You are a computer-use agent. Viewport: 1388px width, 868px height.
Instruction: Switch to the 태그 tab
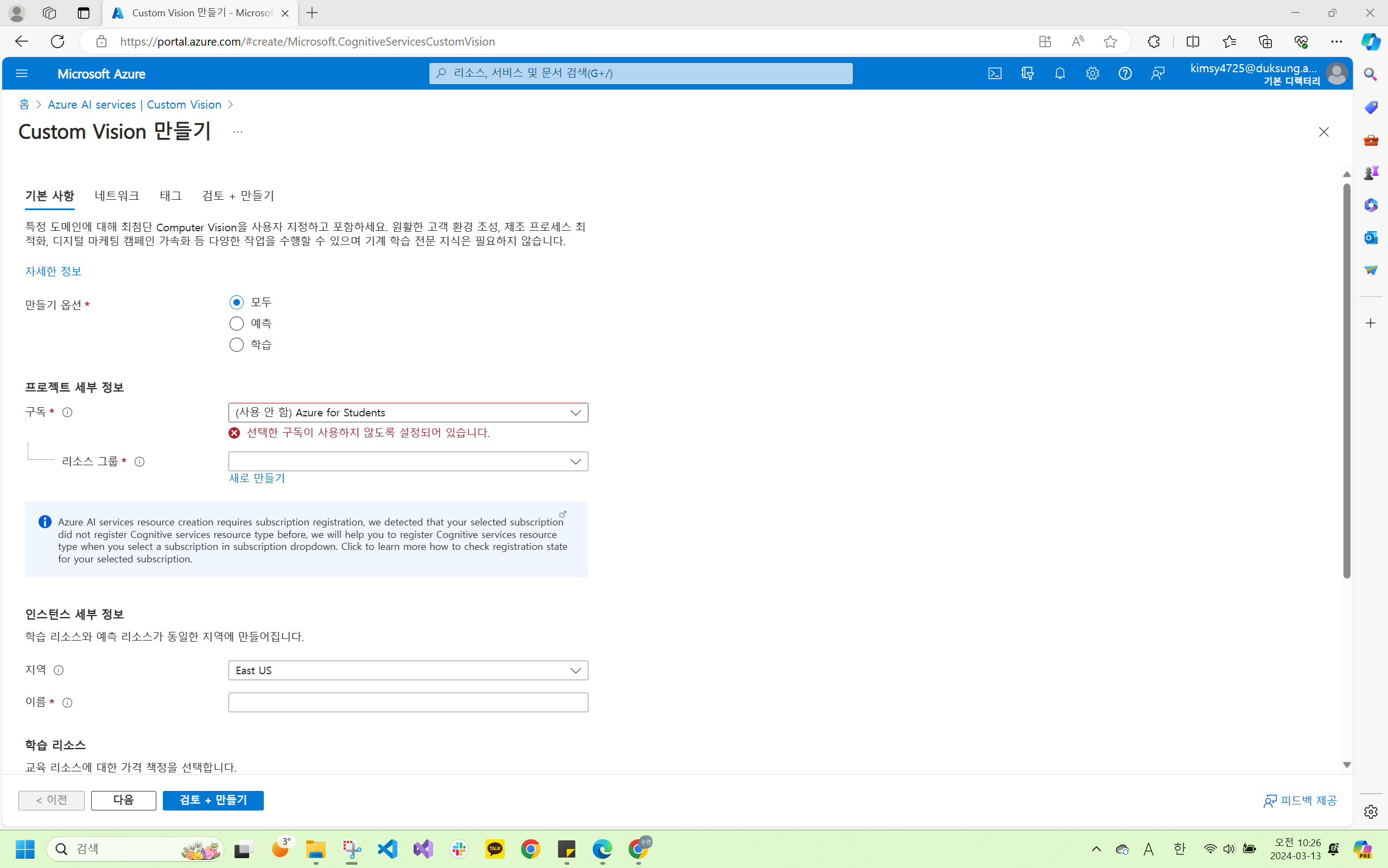coord(170,196)
